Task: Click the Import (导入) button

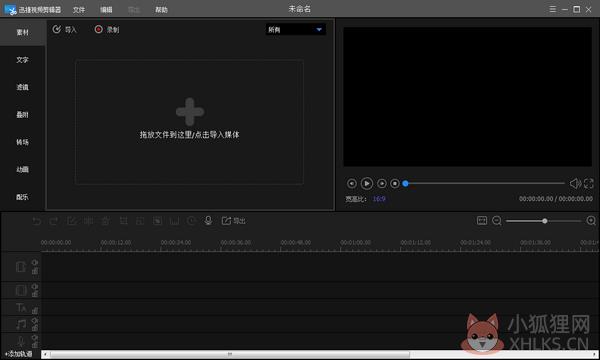Action: (65, 29)
